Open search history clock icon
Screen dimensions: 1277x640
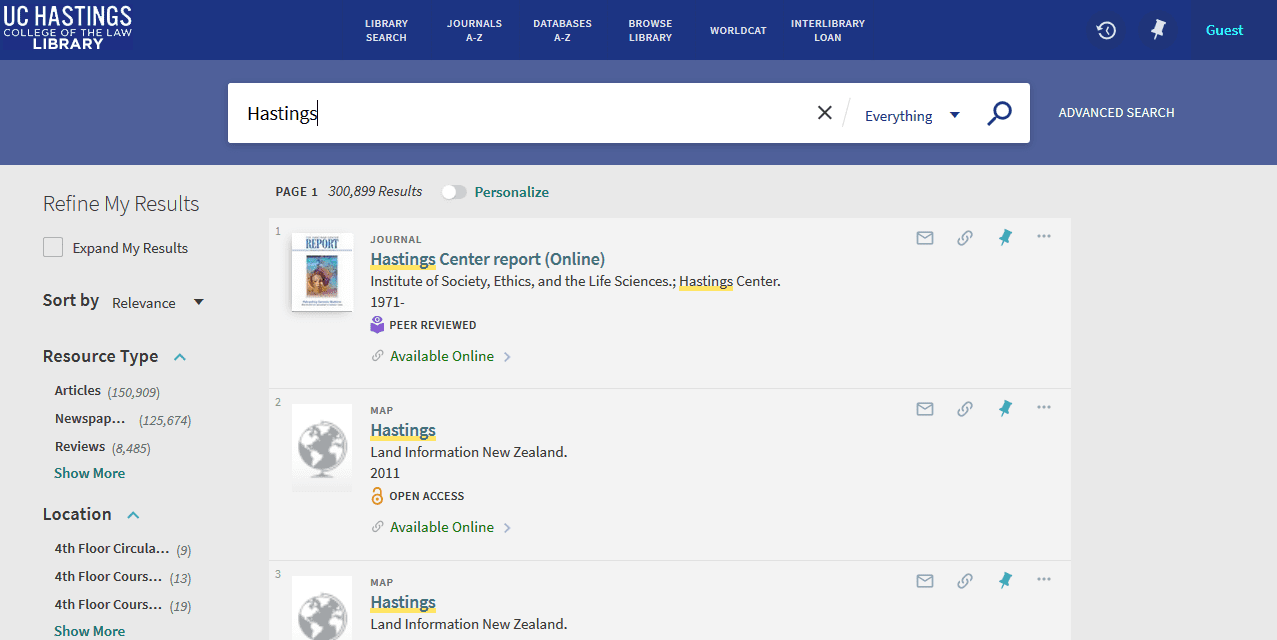point(1106,30)
